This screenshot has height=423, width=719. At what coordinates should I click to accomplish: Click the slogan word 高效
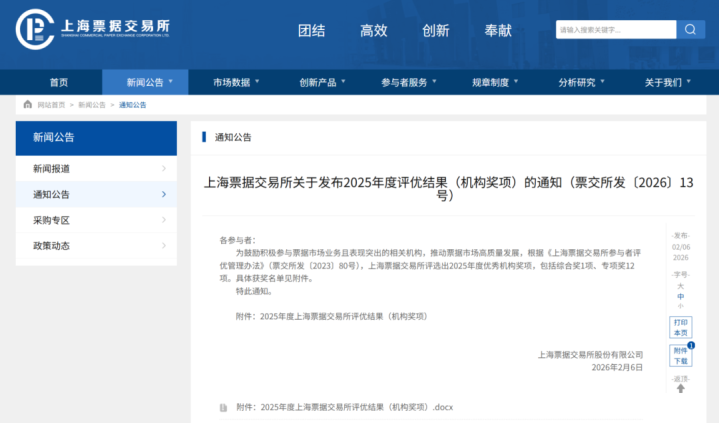pyautogui.click(x=374, y=30)
